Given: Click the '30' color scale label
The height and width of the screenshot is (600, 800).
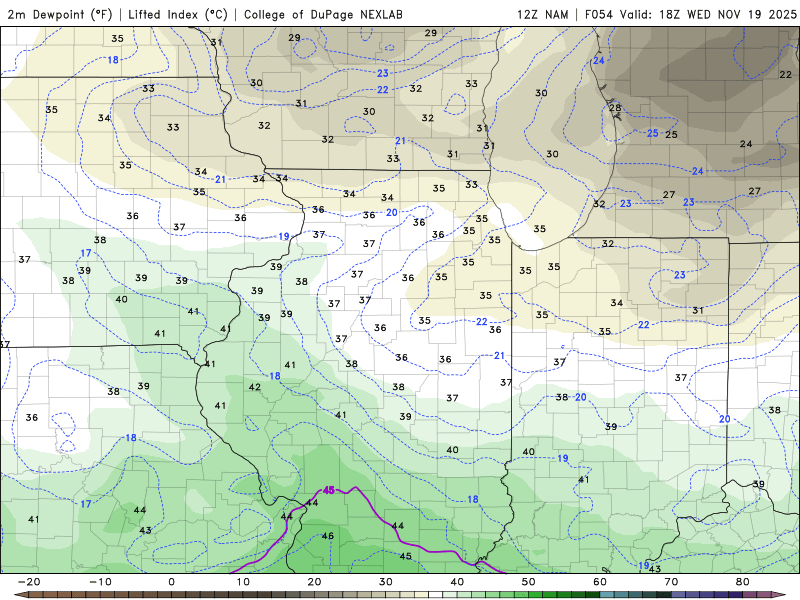Looking at the screenshot, I should pyautogui.click(x=386, y=581).
